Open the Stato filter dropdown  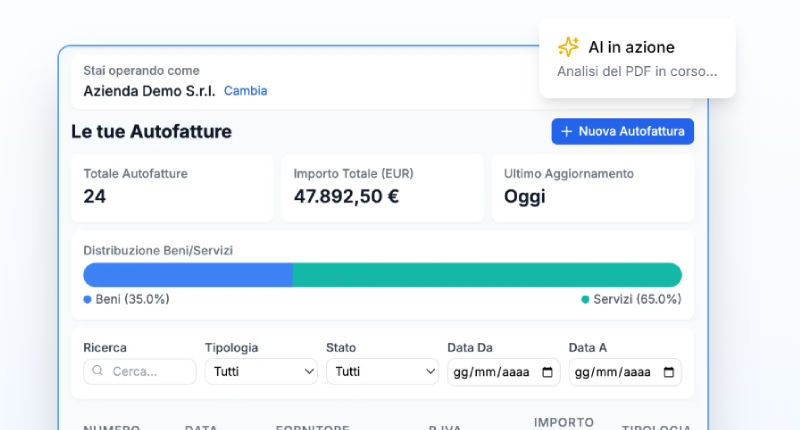click(382, 371)
